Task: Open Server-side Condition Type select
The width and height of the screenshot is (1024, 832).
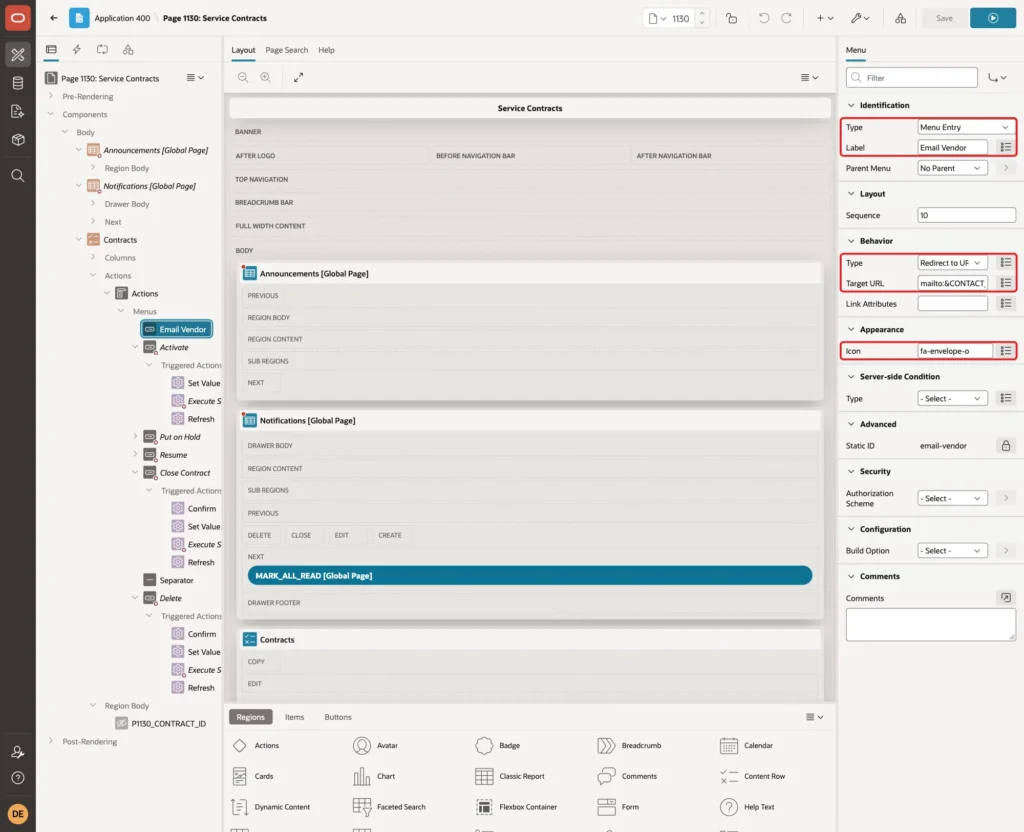Action: tap(952, 398)
